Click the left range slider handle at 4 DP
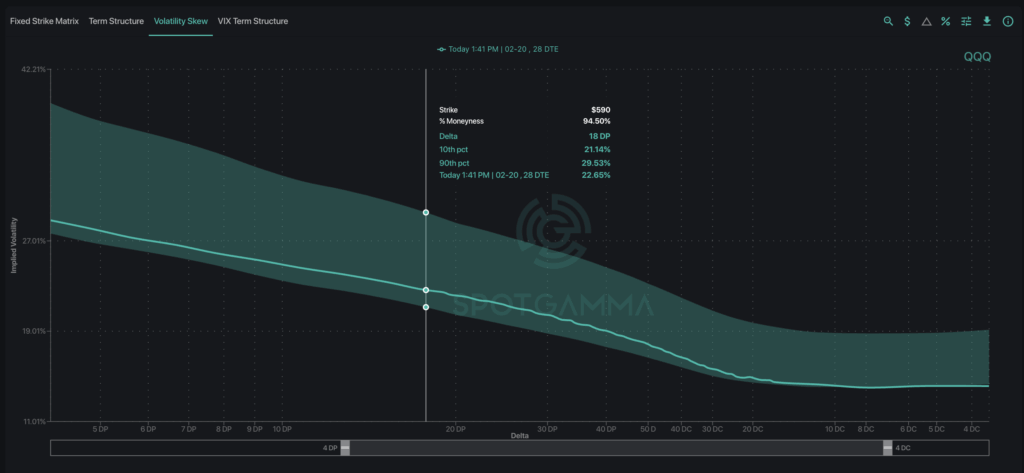 [345, 448]
